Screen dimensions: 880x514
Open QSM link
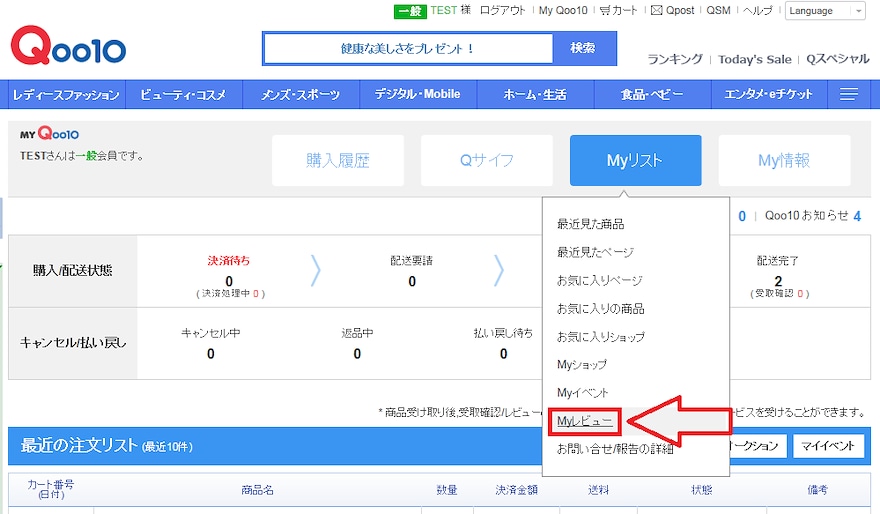[718, 10]
